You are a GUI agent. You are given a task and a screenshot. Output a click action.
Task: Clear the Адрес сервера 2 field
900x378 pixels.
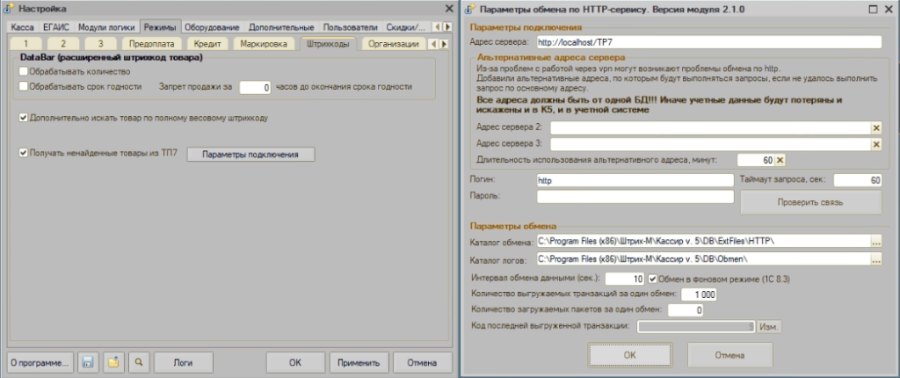tap(876, 128)
